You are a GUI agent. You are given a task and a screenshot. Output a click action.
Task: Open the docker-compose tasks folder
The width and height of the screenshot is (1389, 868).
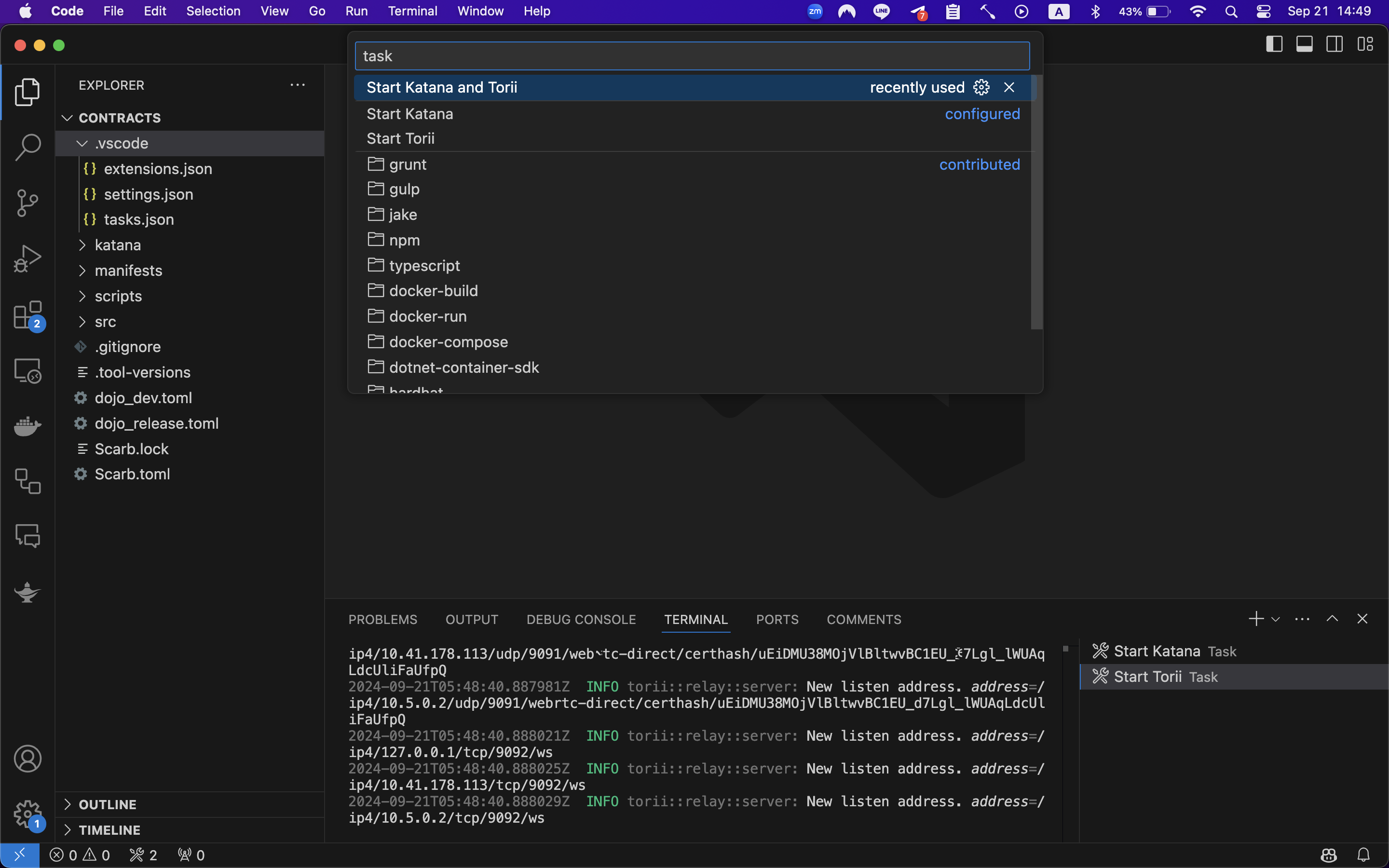click(692, 342)
